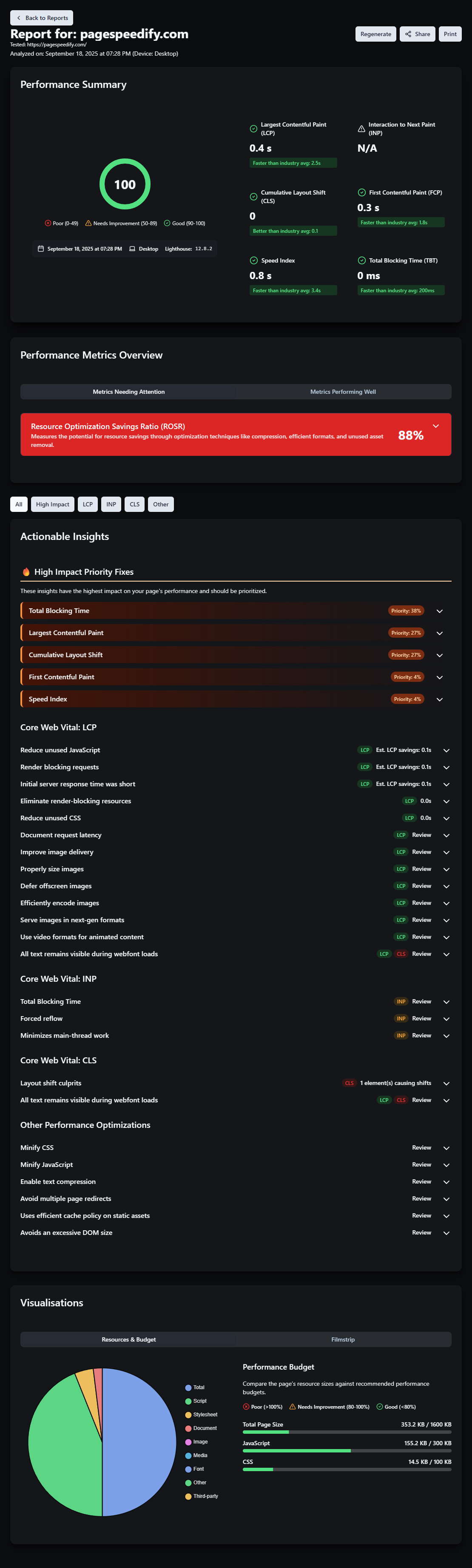Expand the Reduce unused JavaScript insight

446,750
